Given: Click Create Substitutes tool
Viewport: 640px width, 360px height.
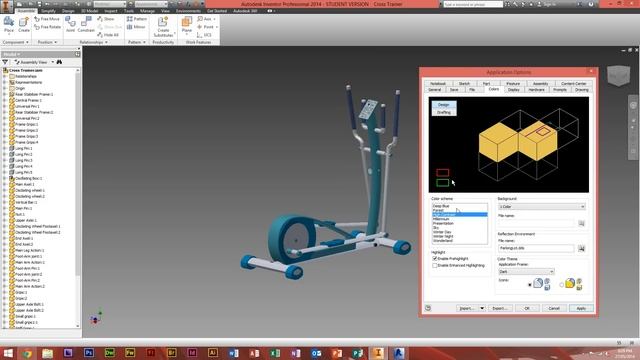Looking at the screenshot, I should [163, 27].
